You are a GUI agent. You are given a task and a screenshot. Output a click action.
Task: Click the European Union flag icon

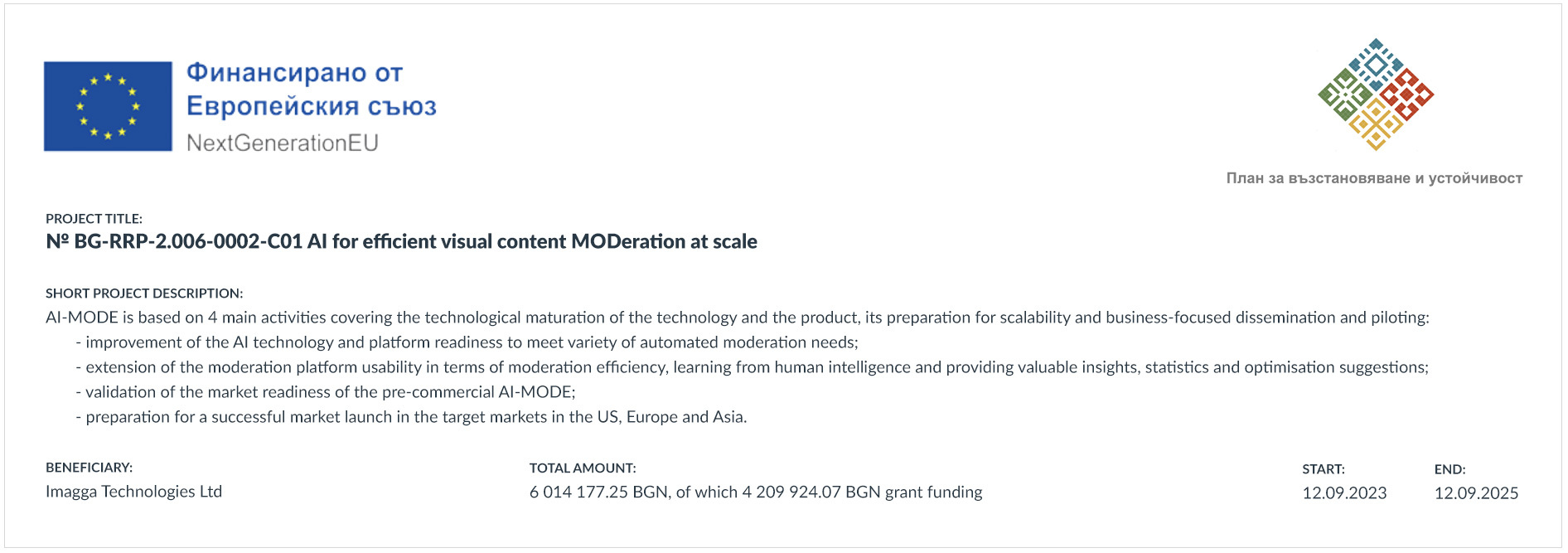108,106
